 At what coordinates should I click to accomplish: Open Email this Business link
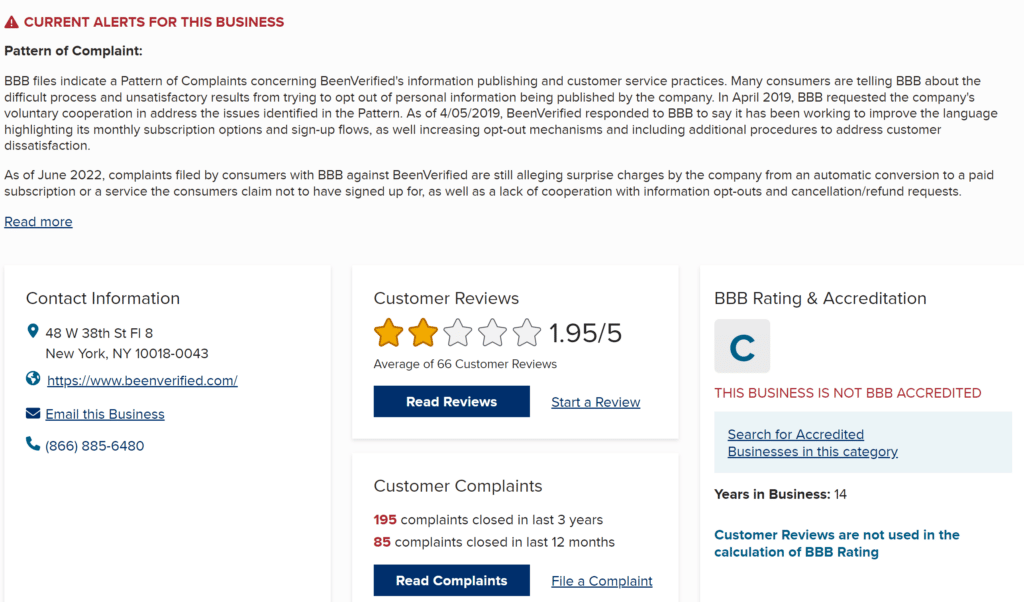tap(104, 414)
